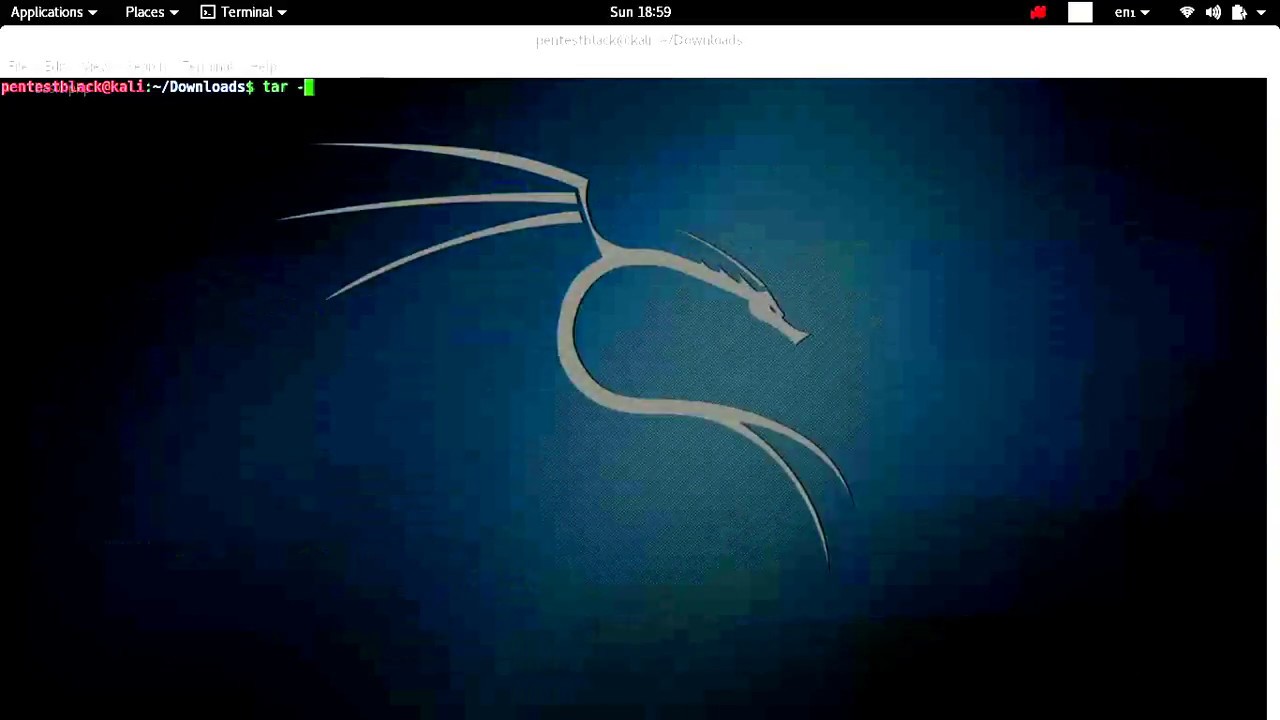Open the File menu of the terminal
This screenshot has width=1280, height=720.
(x=17, y=66)
